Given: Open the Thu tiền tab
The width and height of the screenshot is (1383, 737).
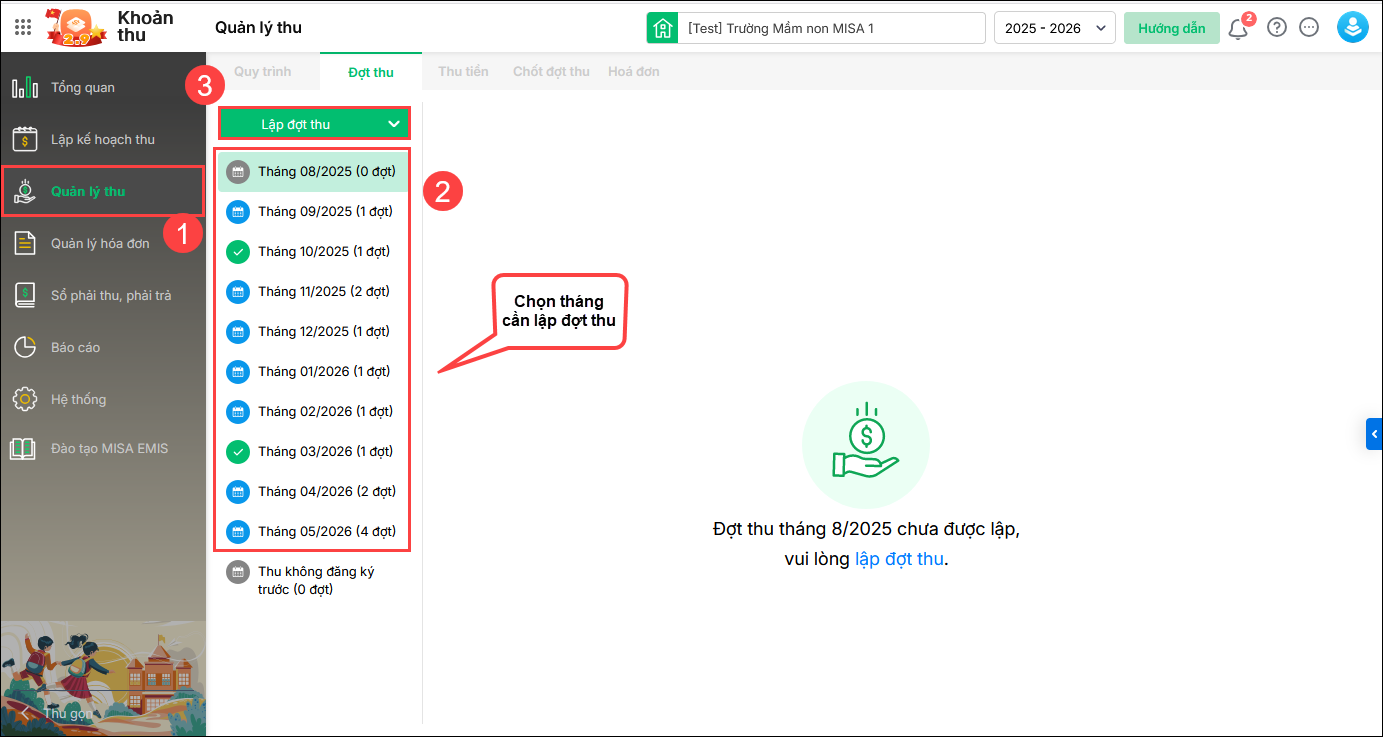Looking at the screenshot, I should 463,72.
